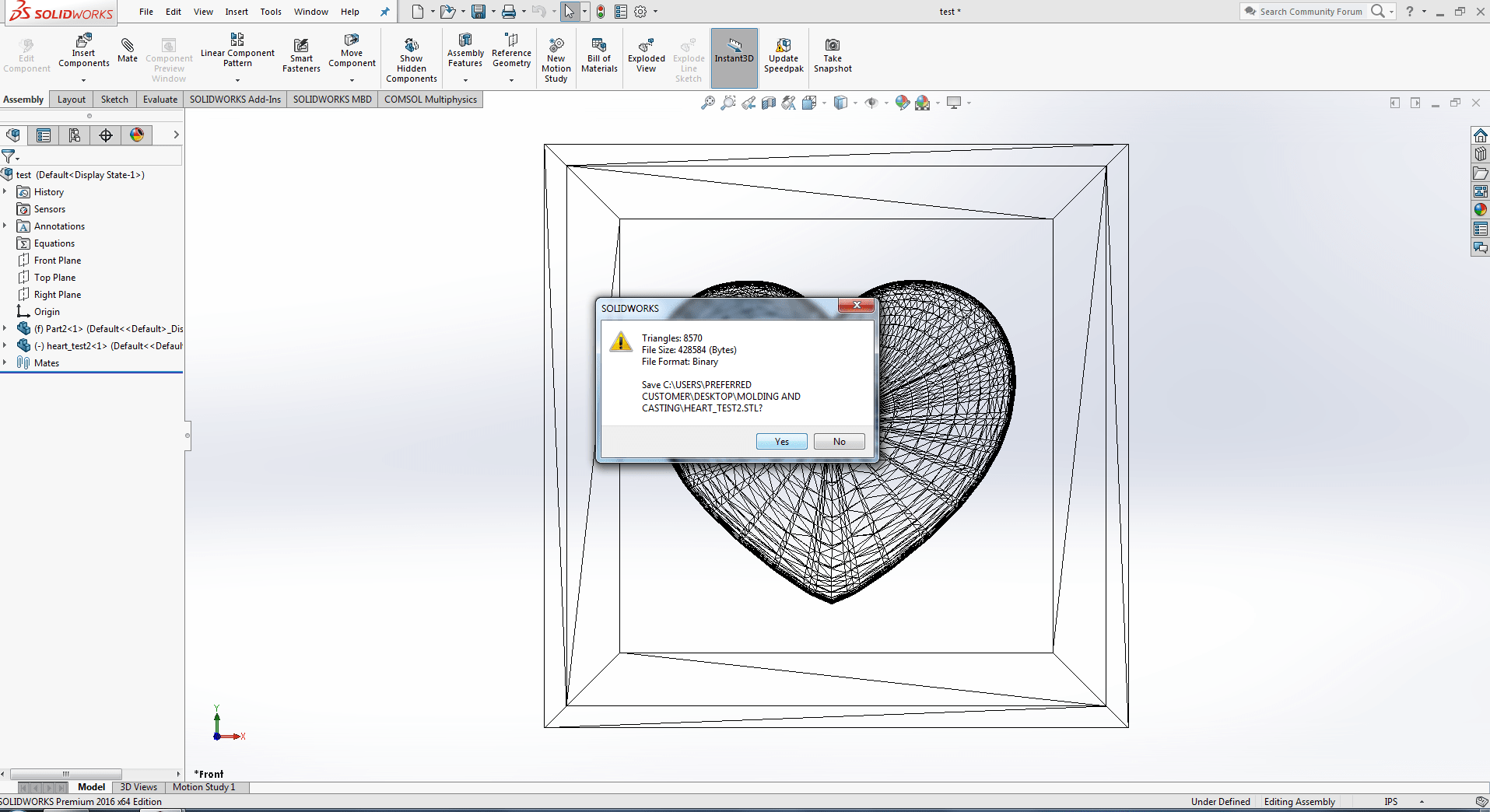Open the ConfigurationManager tab
This screenshot has width=1490, height=812.
pyautogui.click(x=75, y=135)
